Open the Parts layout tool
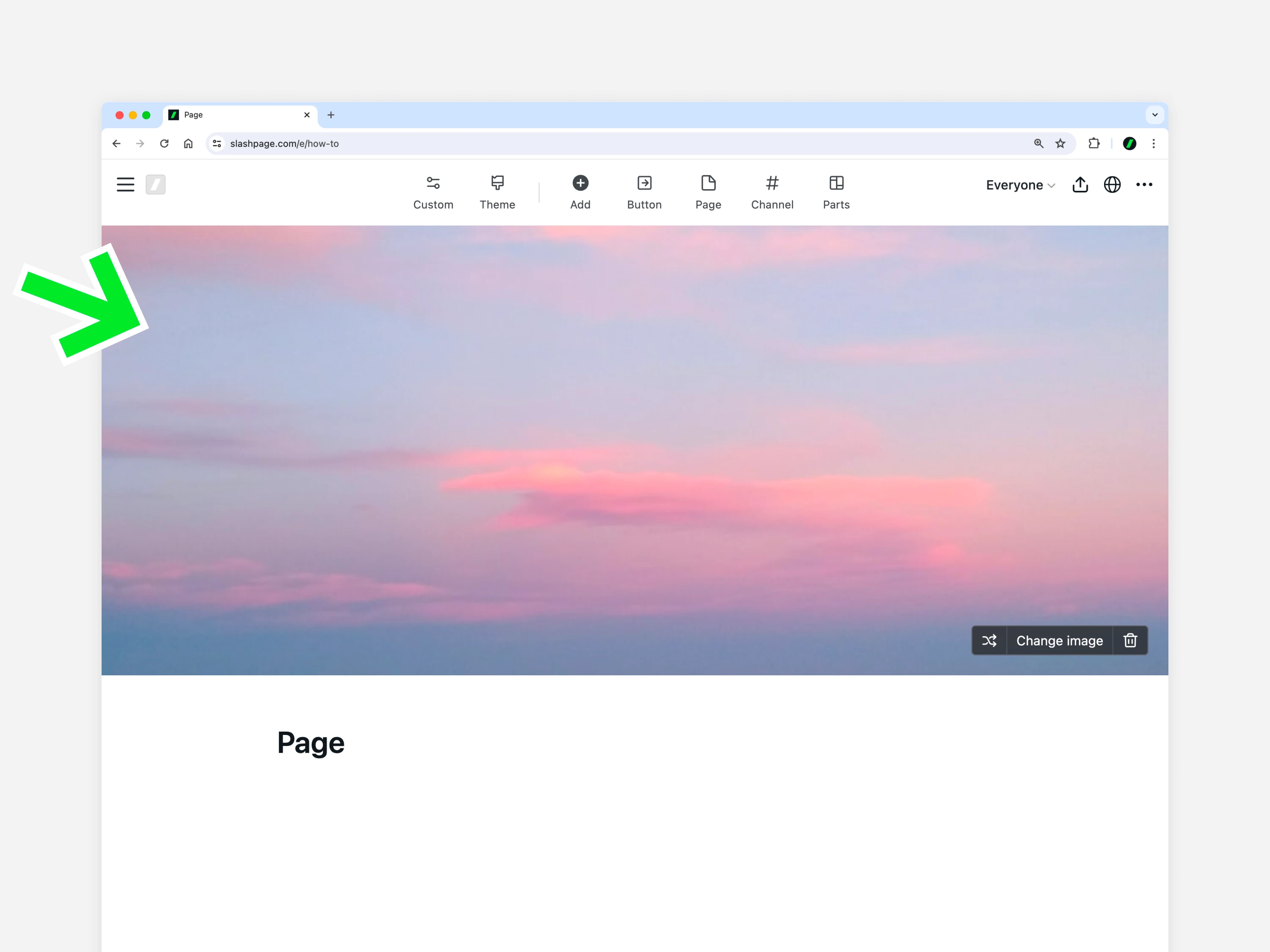 pyautogui.click(x=837, y=193)
